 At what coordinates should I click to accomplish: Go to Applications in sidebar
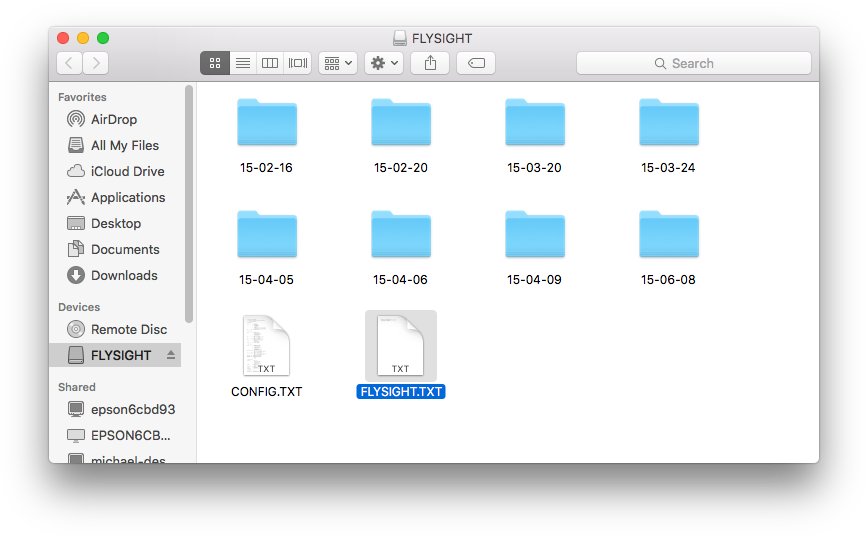point(127,197)
